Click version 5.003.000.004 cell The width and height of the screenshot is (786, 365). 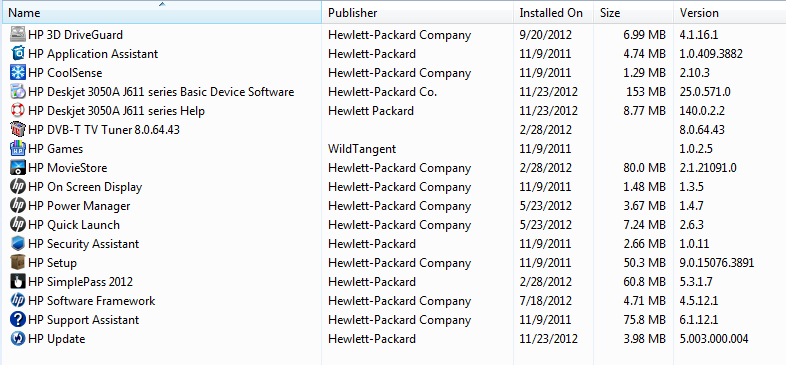[714, 339]
